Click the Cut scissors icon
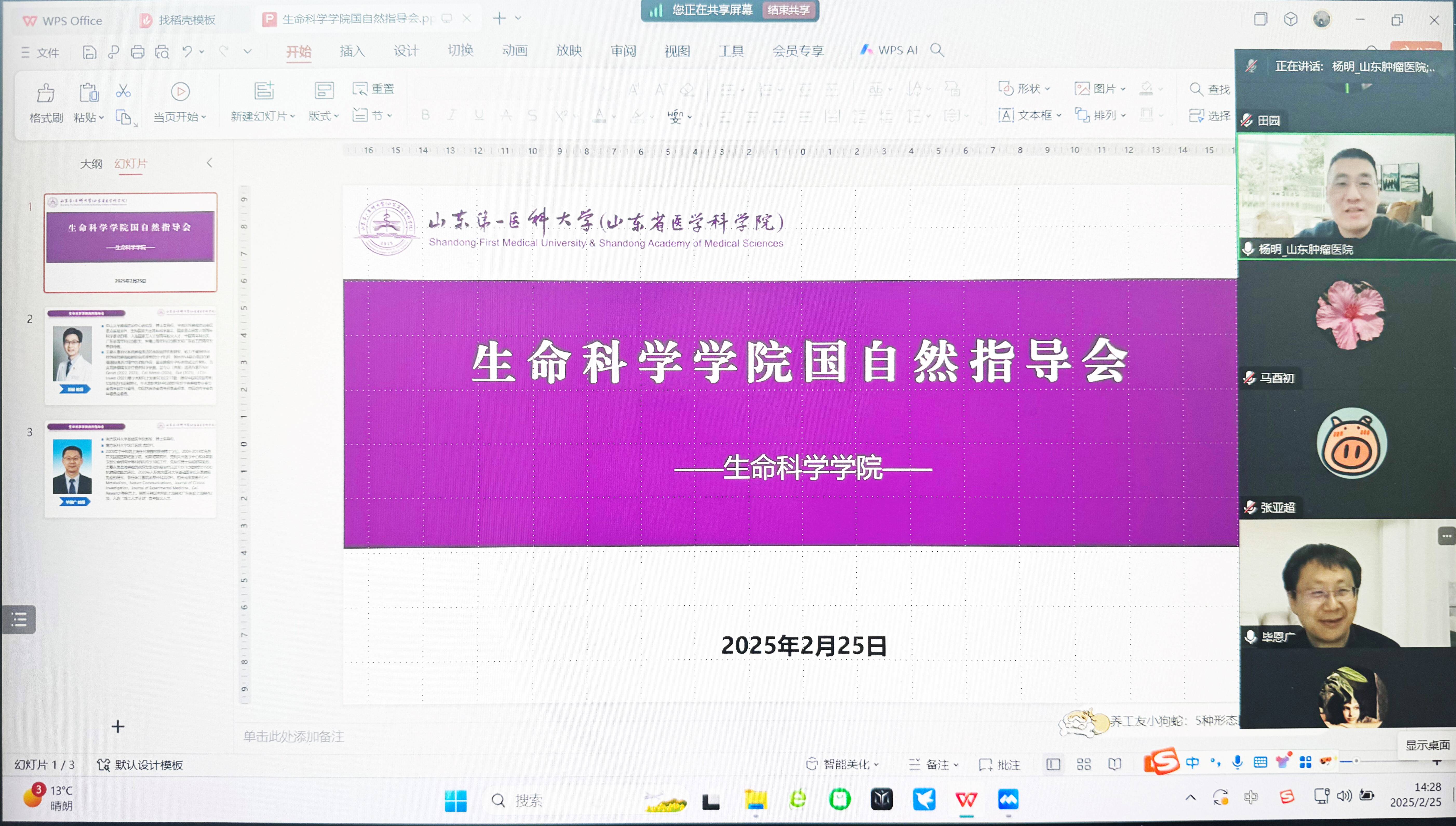 123,91
